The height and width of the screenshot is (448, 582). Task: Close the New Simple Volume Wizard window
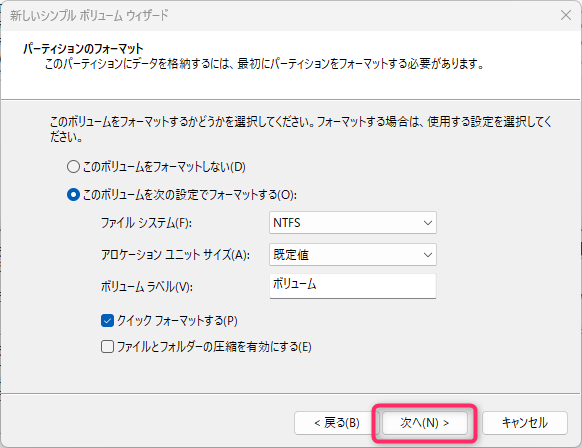566,15
